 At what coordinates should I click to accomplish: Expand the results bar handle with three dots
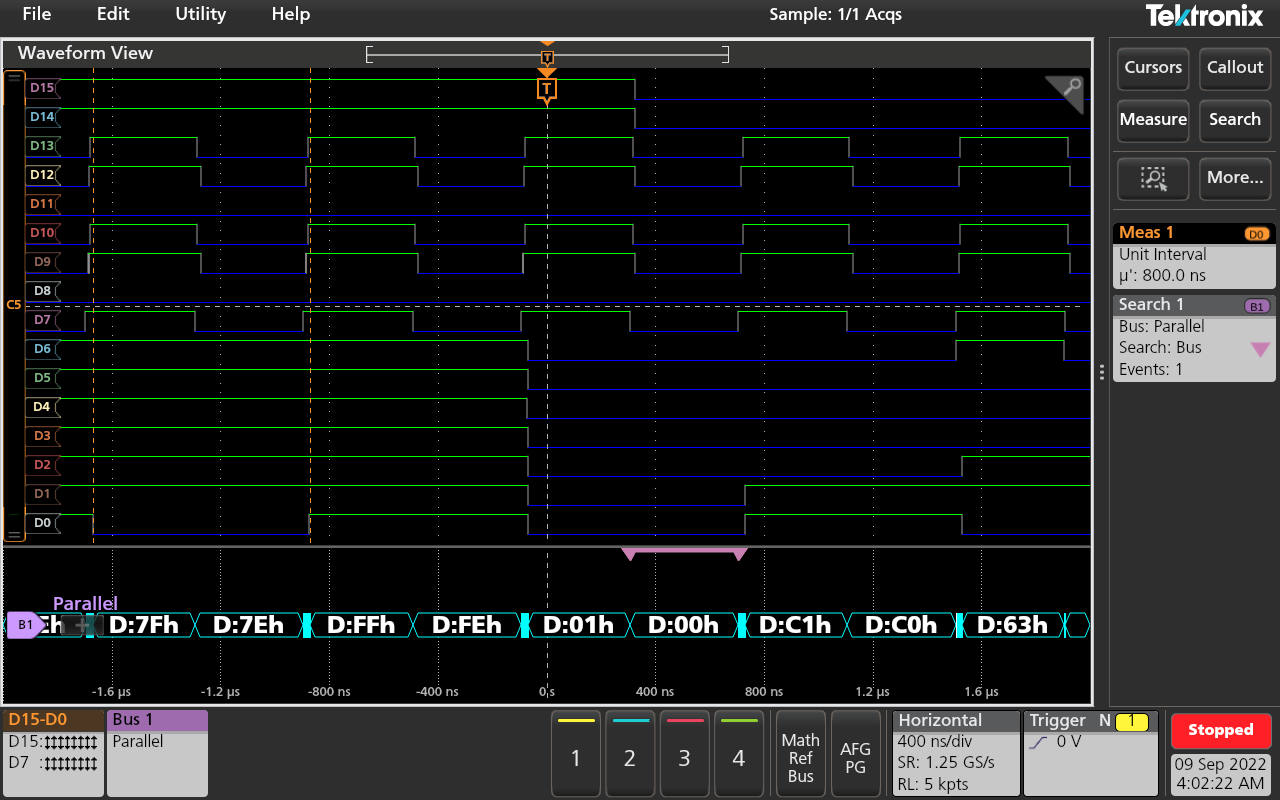pyautogui.click(x=1102, y=372)
